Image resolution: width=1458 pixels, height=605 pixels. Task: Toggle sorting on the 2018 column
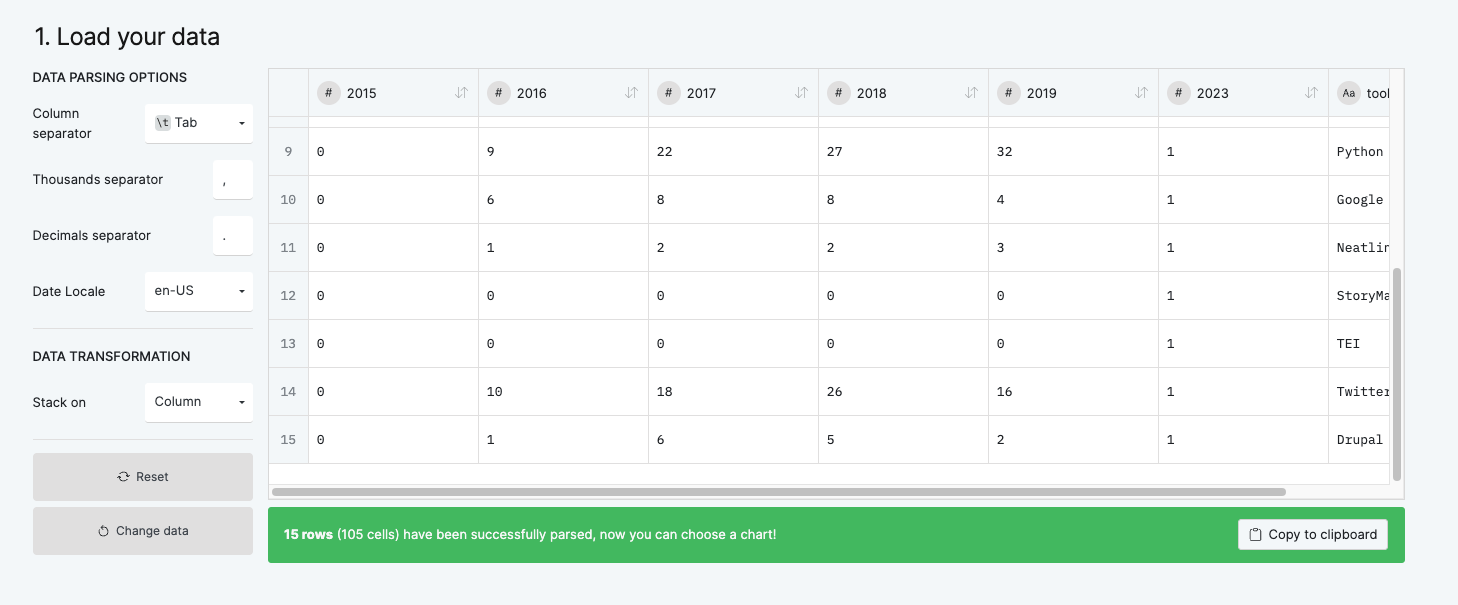[x=972, y=92]
